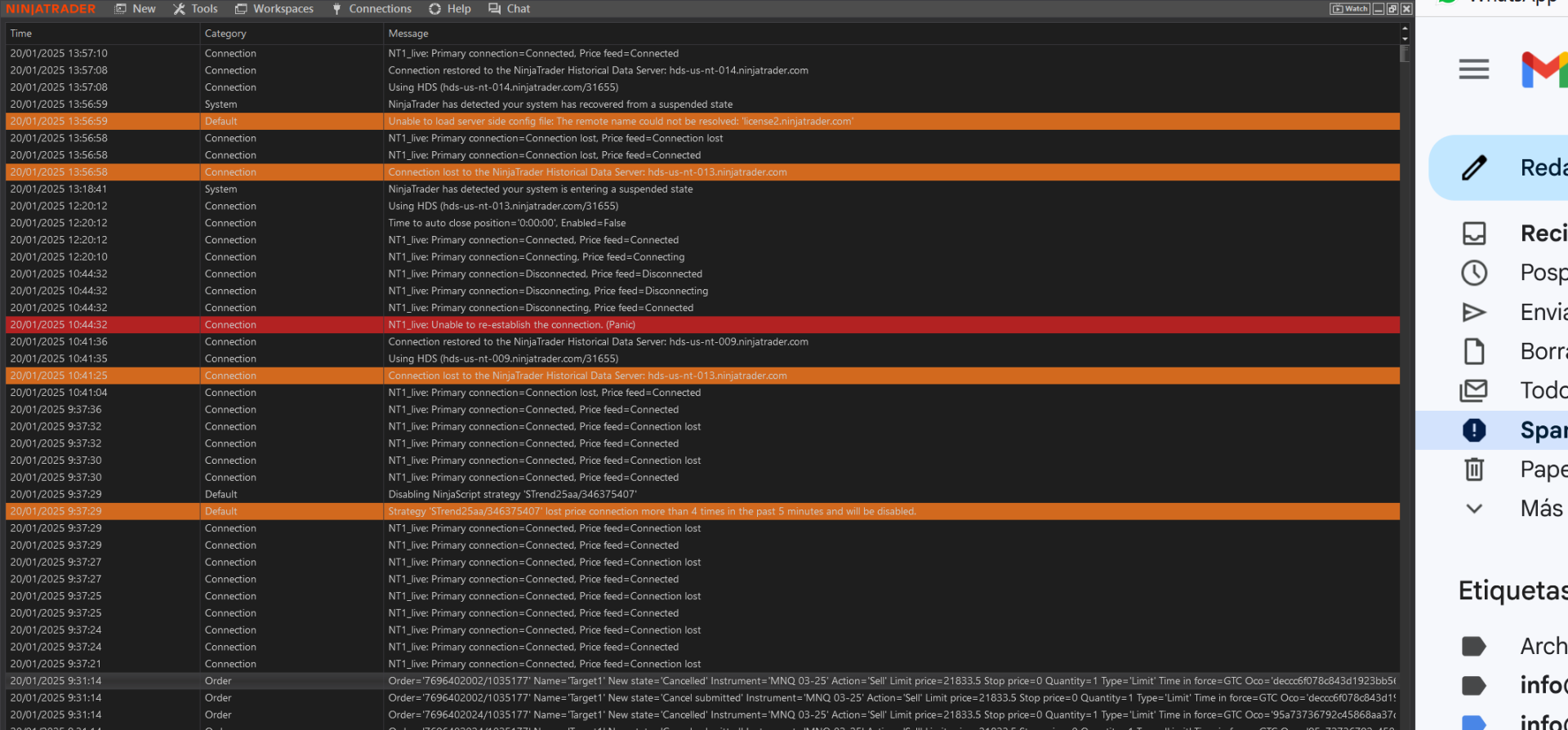
Task: Open the Gmail hamburger main menu
Action: click(1473, 69)
